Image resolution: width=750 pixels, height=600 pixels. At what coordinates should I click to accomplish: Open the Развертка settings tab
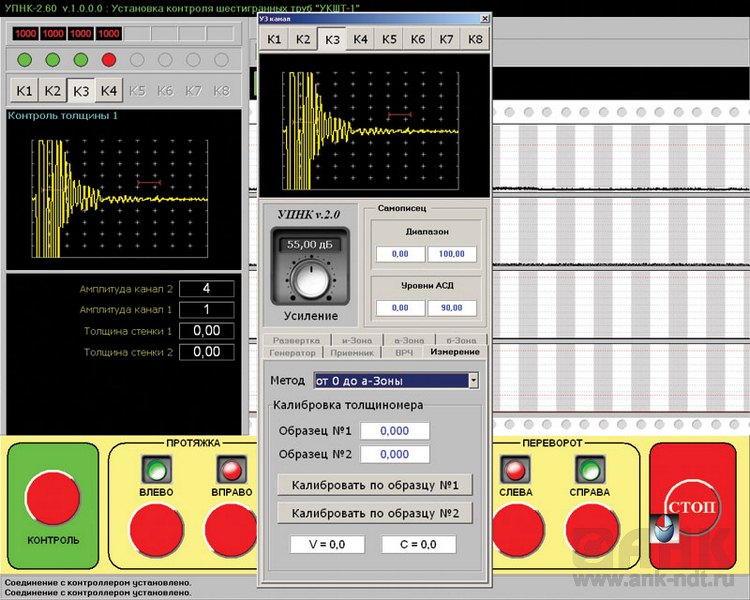point(297,341)
